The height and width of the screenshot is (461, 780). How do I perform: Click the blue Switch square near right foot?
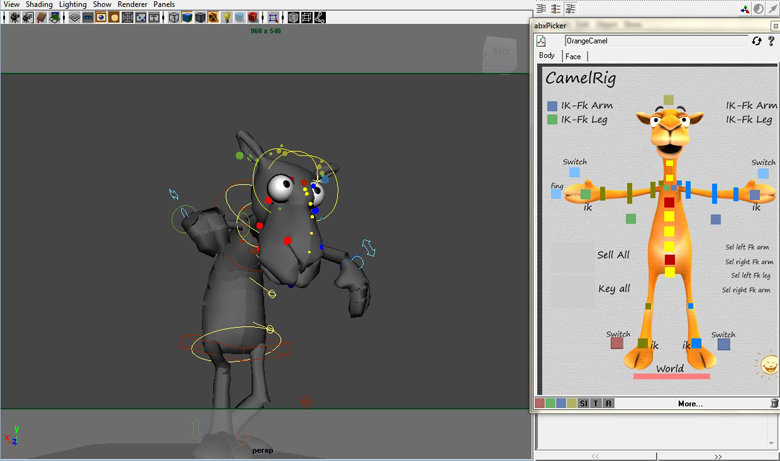(724, 344)
